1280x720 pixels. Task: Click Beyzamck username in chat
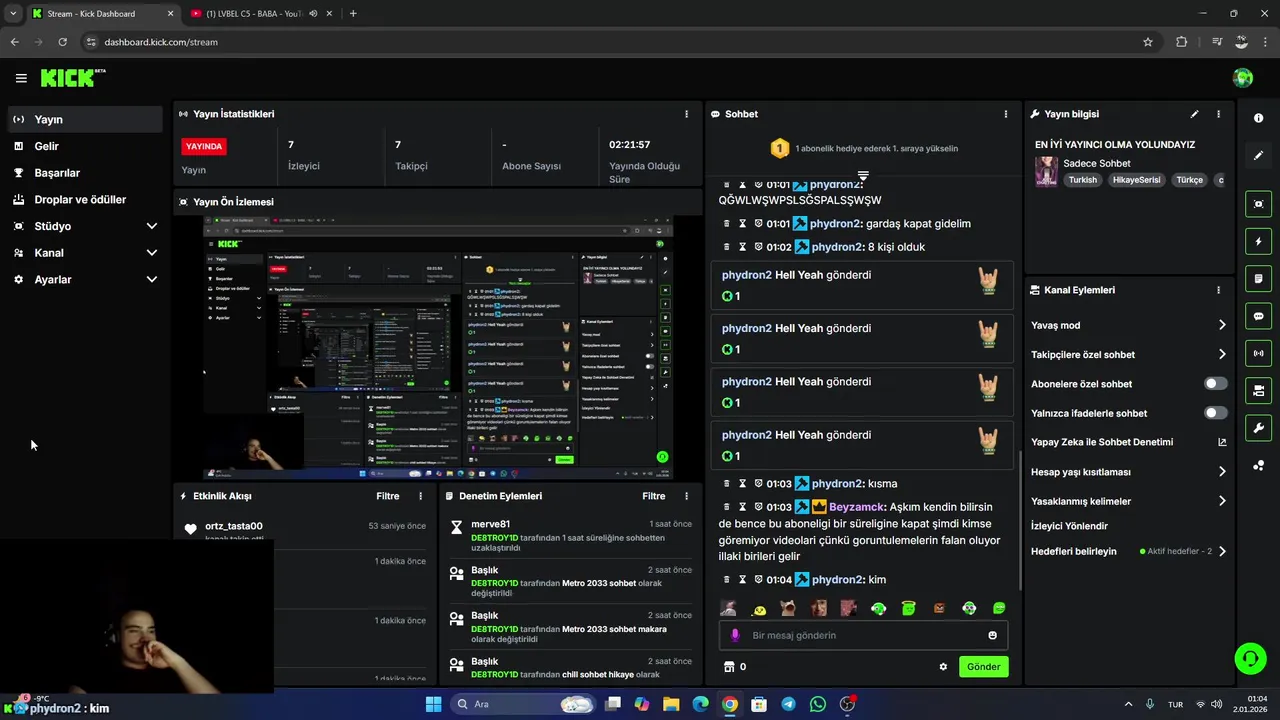[x=857, y=507]
